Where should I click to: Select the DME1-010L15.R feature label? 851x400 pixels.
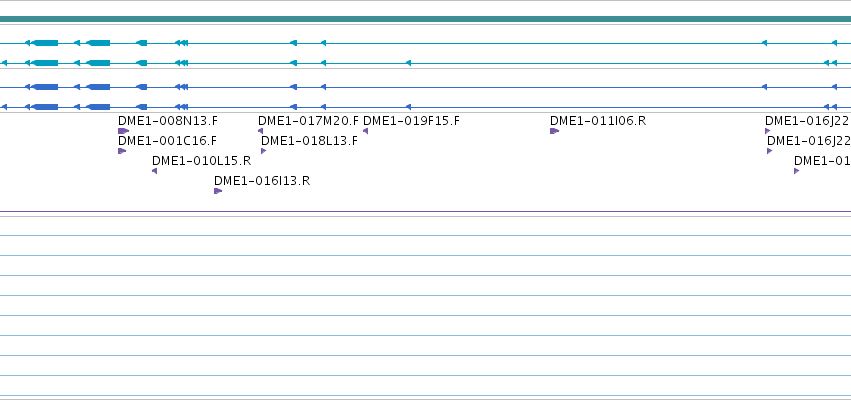[201, 161]
